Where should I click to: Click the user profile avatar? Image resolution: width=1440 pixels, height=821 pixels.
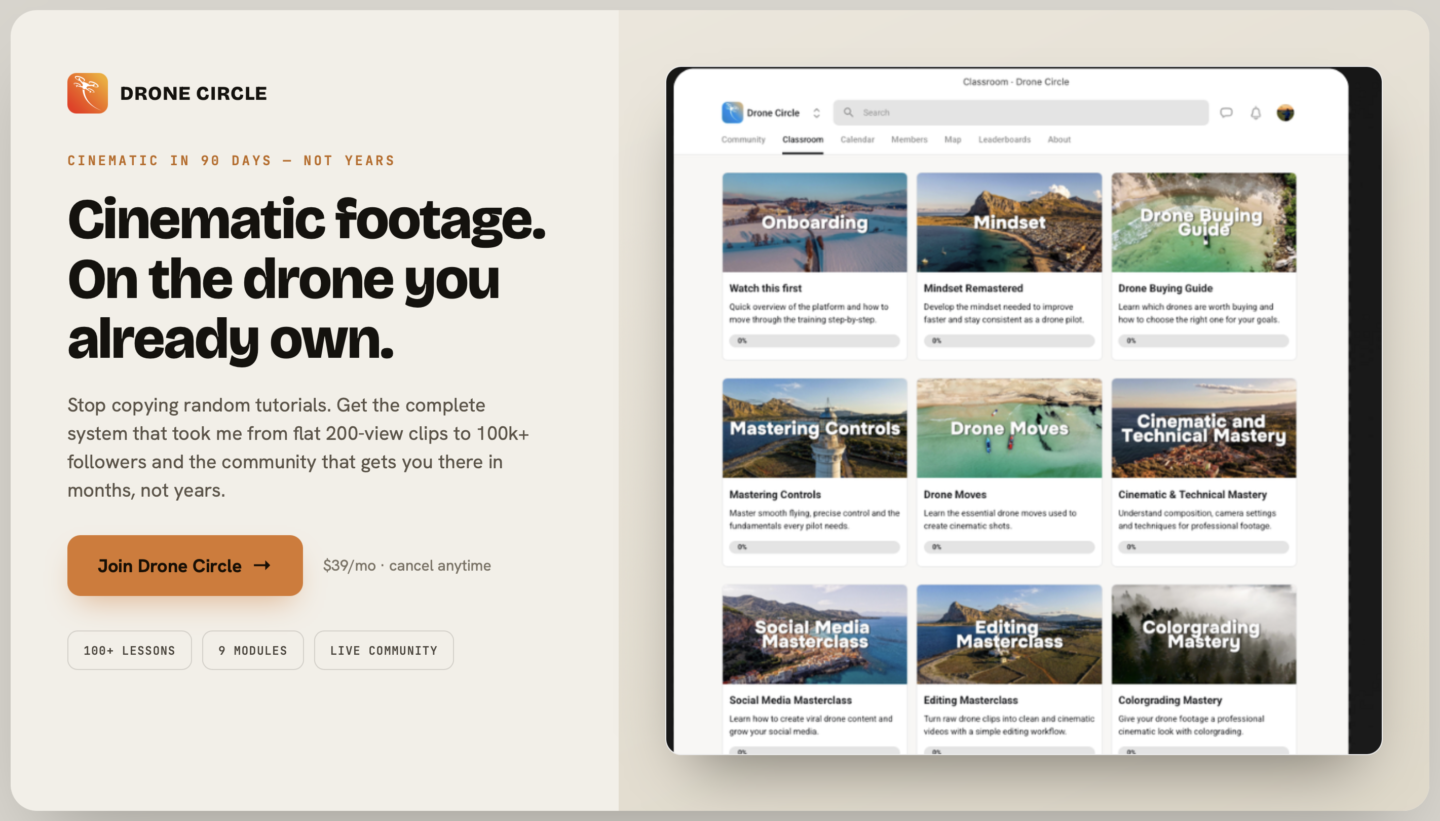click(x=1286, y=113)
